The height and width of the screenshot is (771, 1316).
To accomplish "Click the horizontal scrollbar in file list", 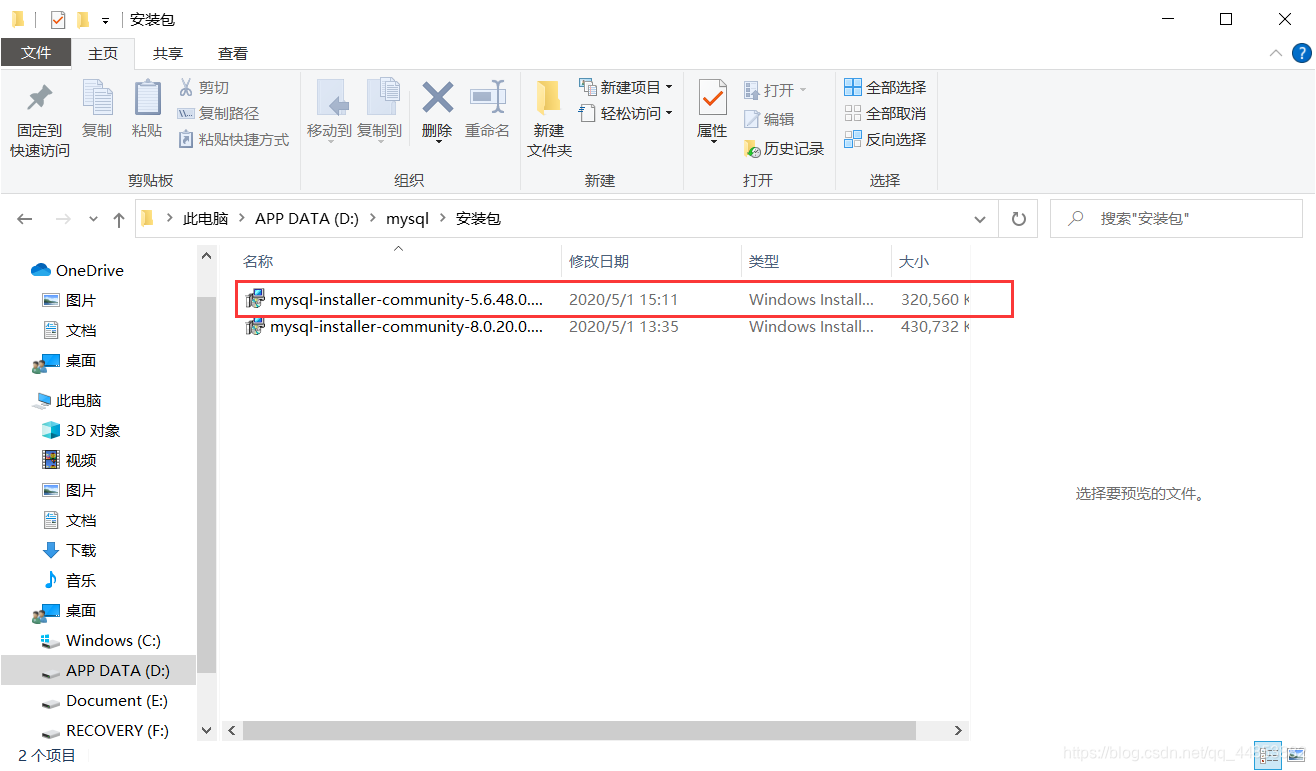I will coord(578,731).
